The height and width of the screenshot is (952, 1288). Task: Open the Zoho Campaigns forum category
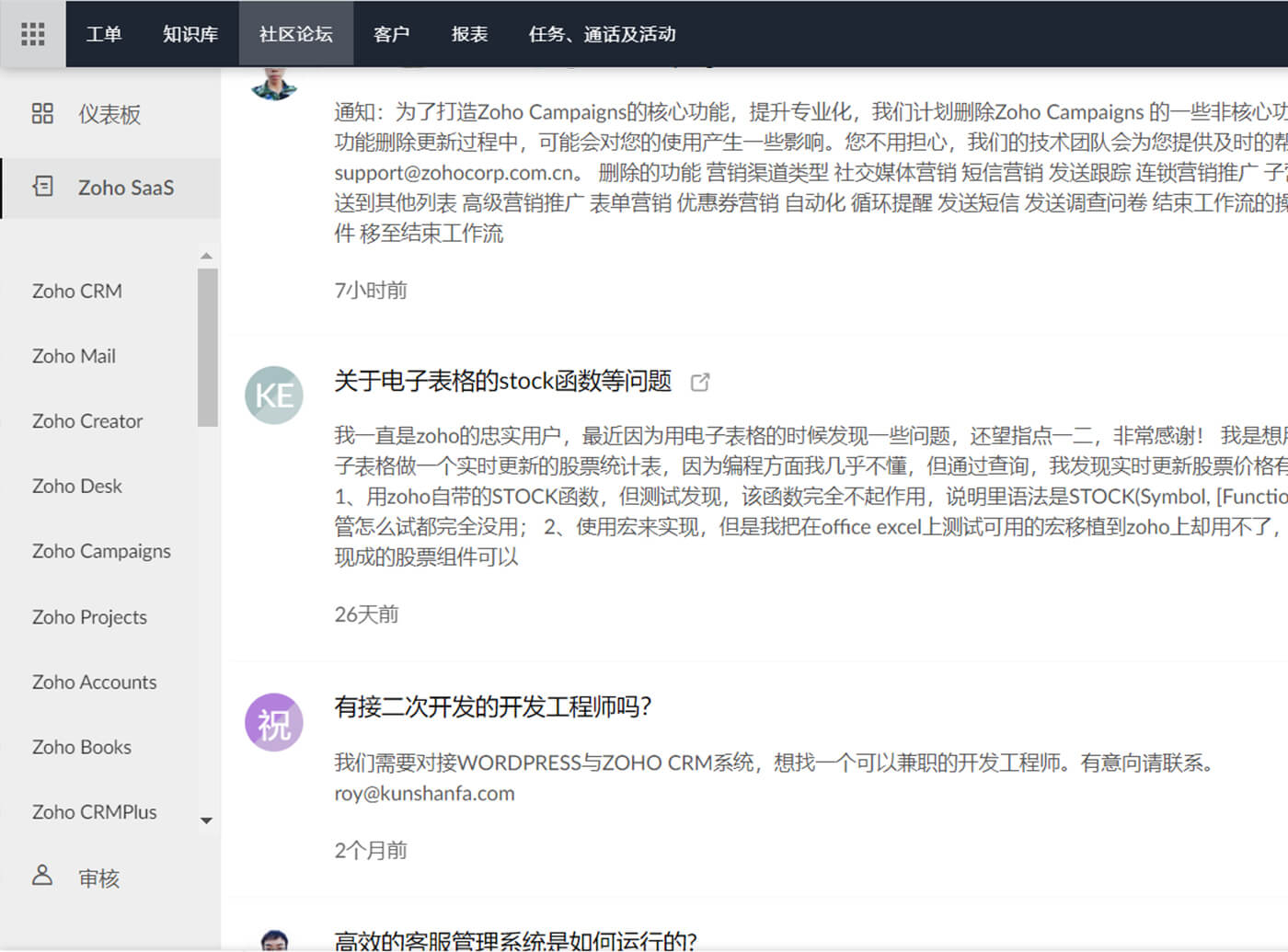coord(101,551)
